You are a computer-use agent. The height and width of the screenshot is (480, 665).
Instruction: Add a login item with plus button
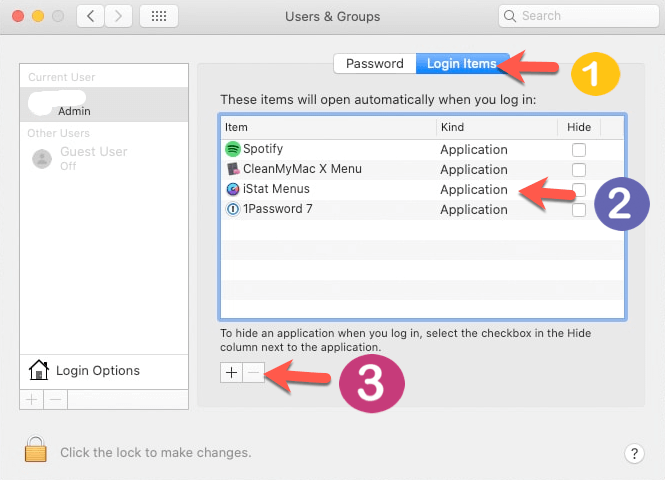(231, 371)
